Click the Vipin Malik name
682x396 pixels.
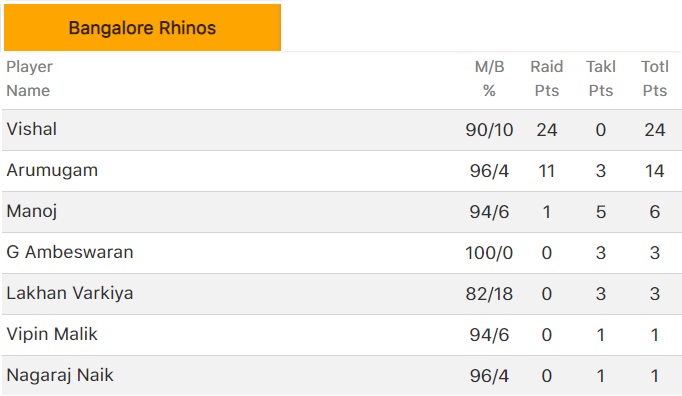(52, 334)
